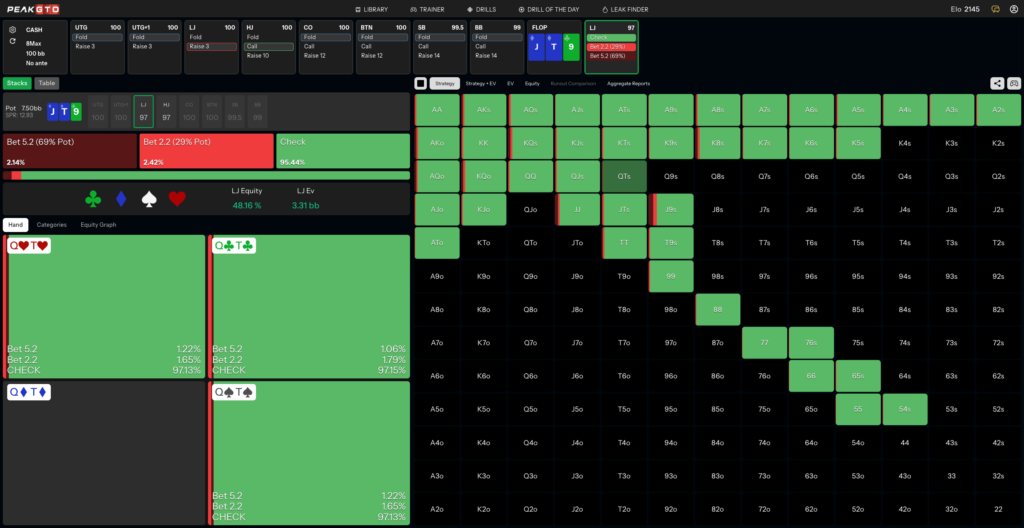
Task: Click the strategy frequency bar
Action: (206, 175)
